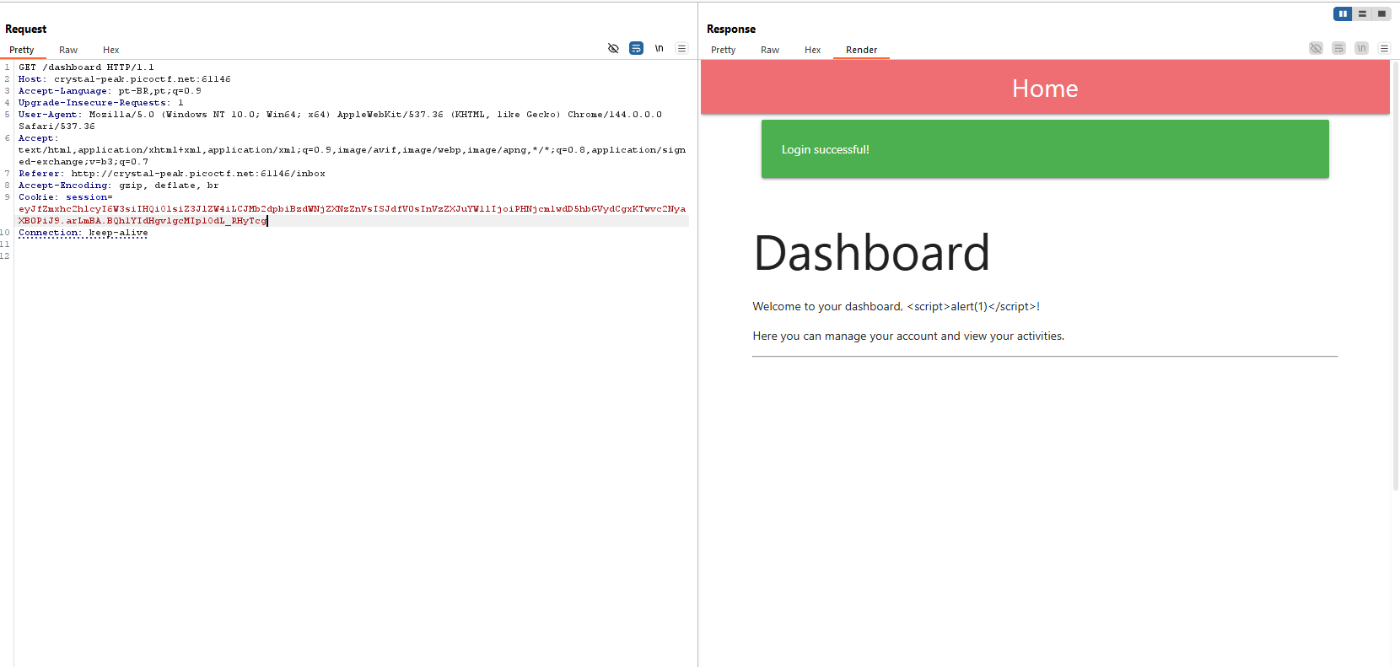Switch Response view to Hex tab
The width and height of the screenshot is (1400, 667).
(x=813, y=50)
